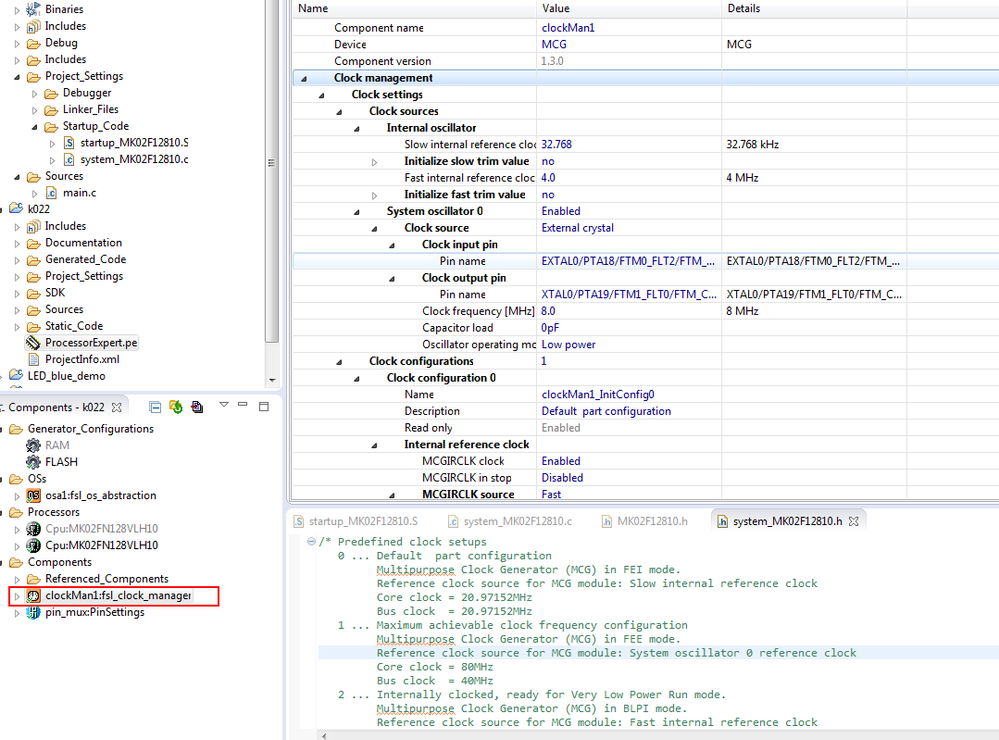This screenshot has width=999, height=740.
Task: Click the ProjectInfo.xml file icon
Action: pos(34,359)
